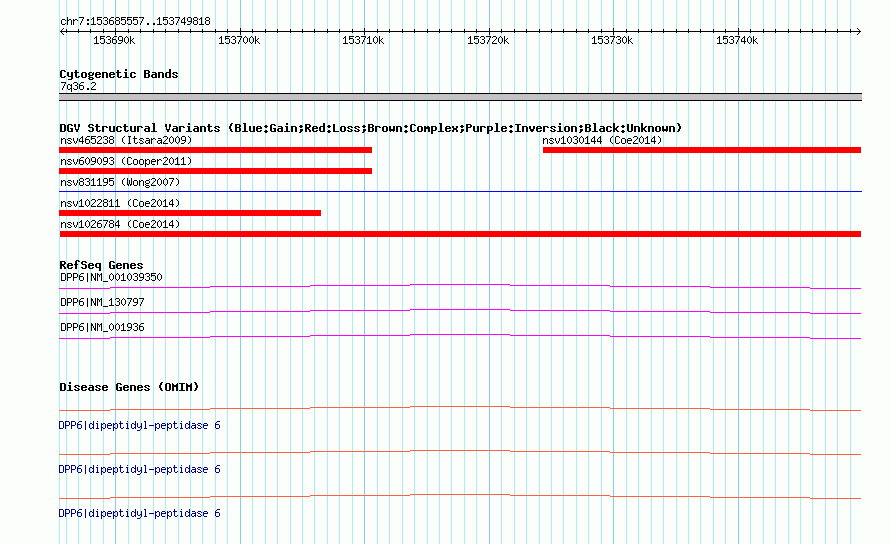Click the gray 7q36.2 cytogenetic band bar

(x=460, y=97)
